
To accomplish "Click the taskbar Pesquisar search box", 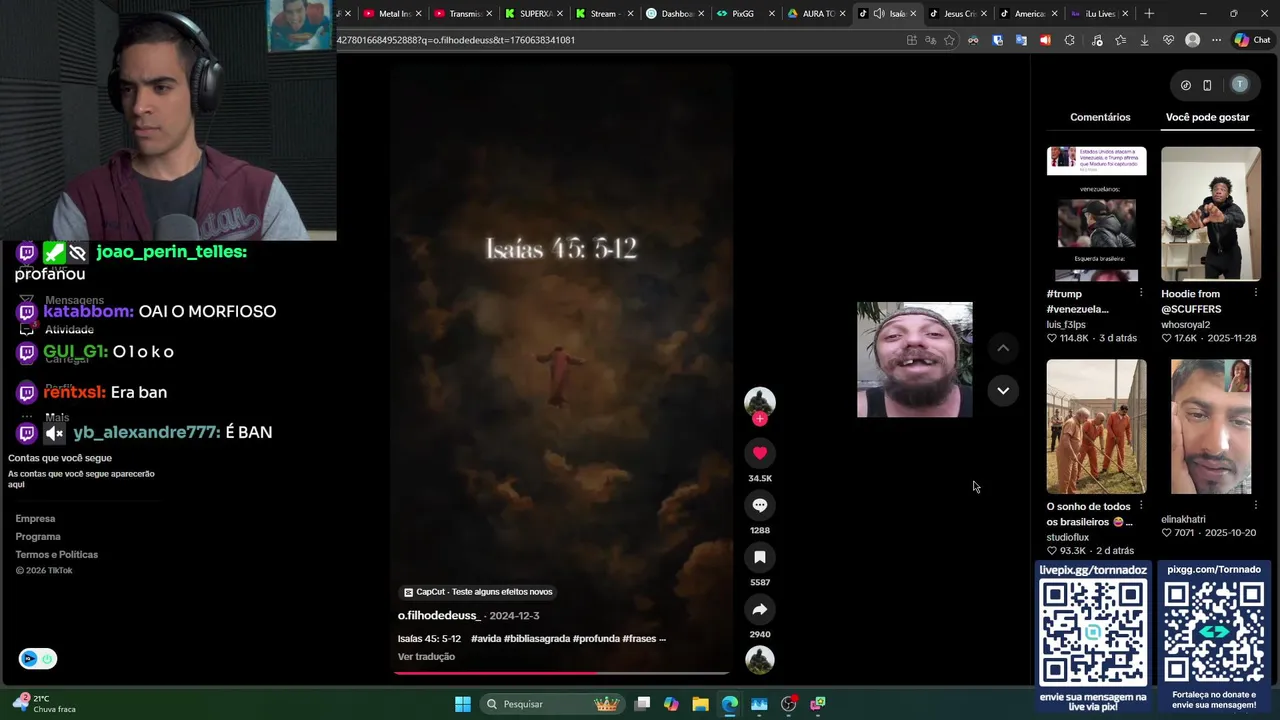I will pos(551,704).
